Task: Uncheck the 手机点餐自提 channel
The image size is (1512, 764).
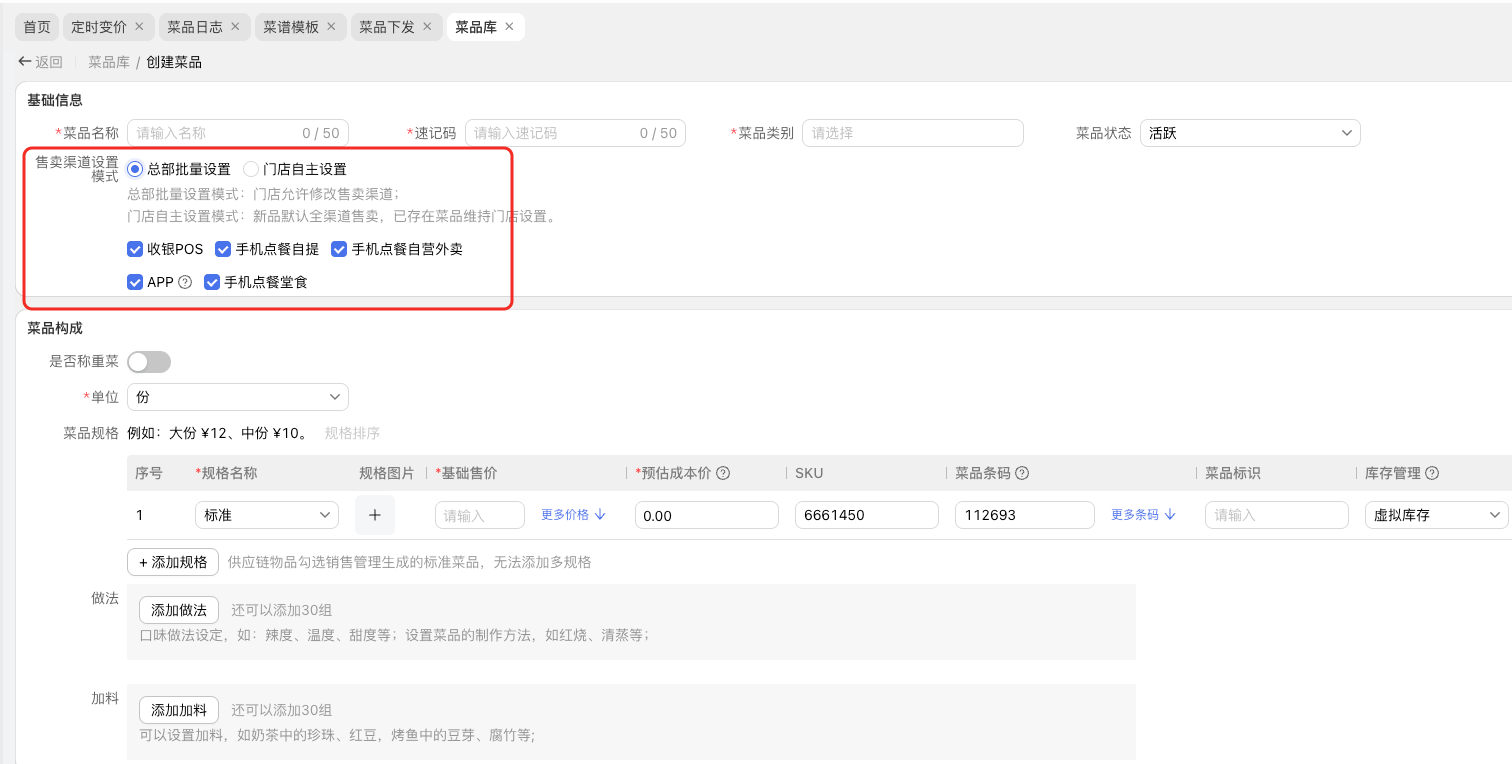Action: (223, 249)
